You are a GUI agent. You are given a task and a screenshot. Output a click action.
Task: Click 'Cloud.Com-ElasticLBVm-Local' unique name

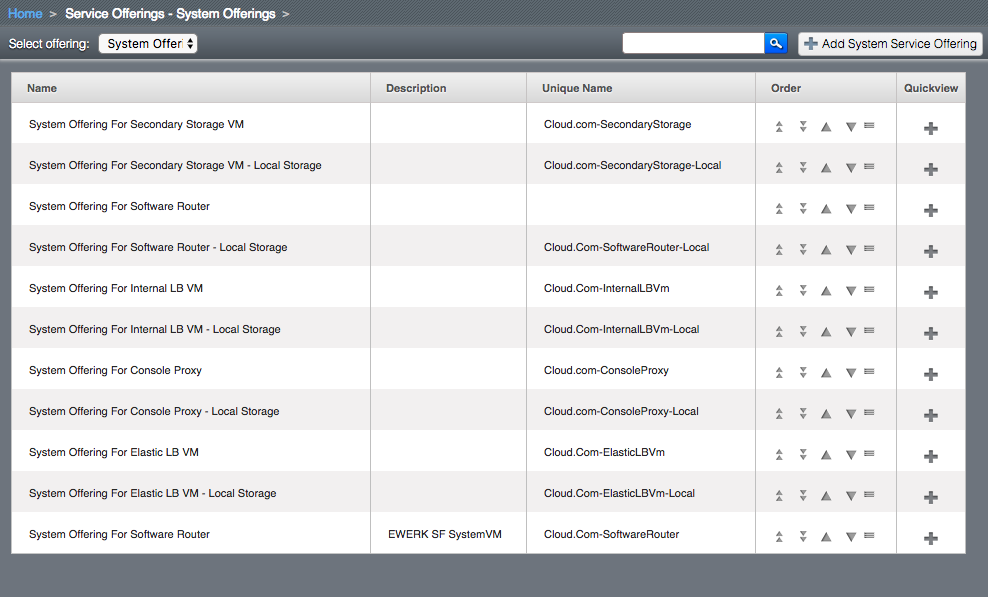click(619, 493)
